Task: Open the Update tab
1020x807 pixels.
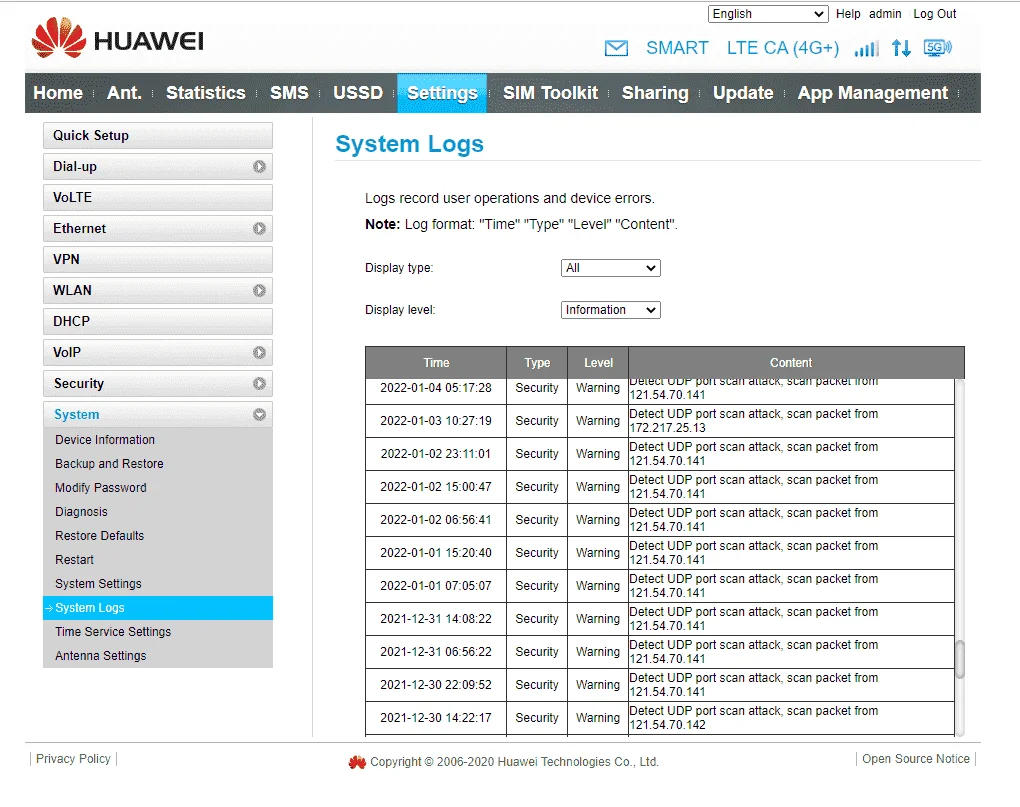Action: coord(743,92)
